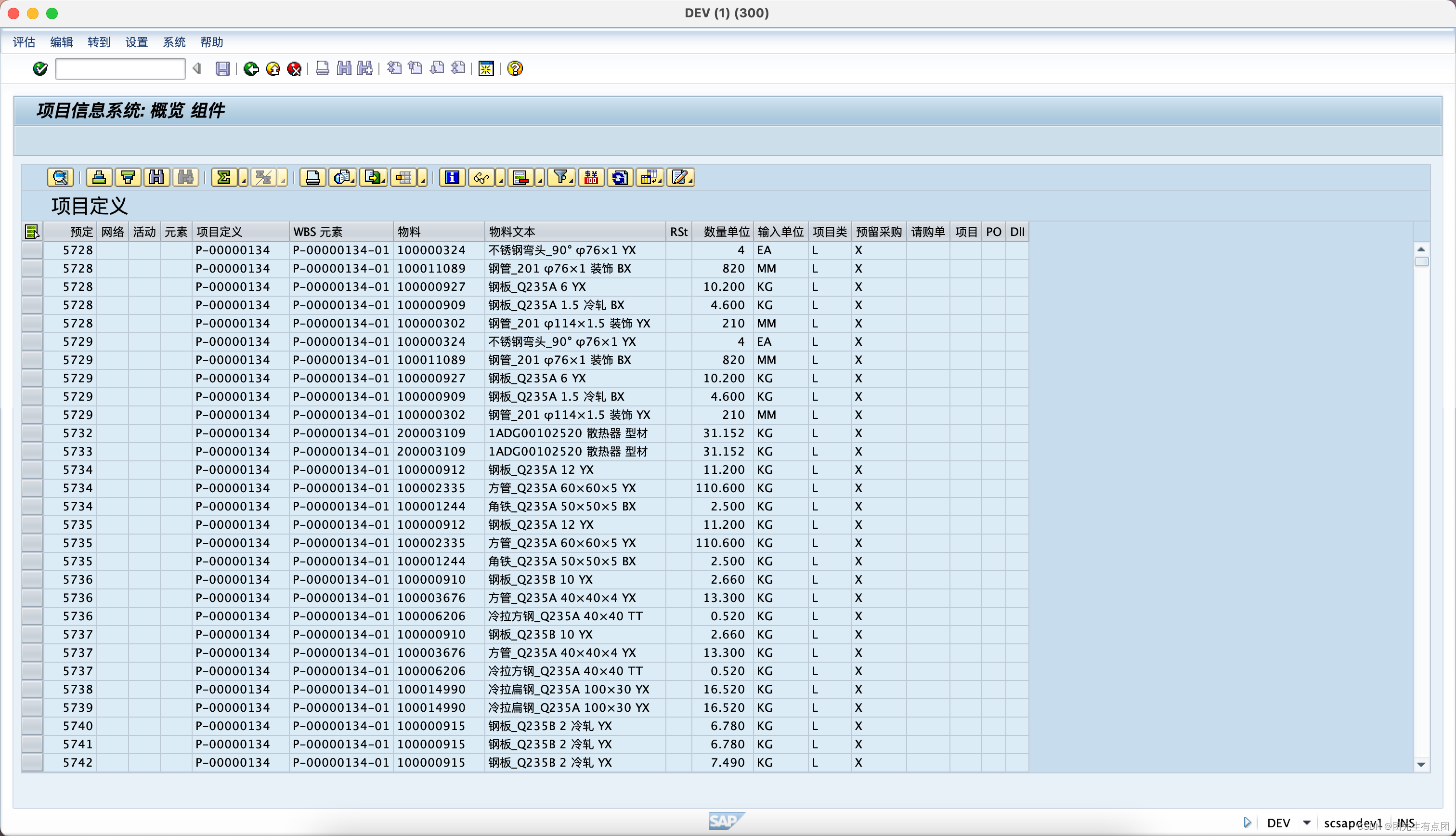Click the select-all box in the table header

point(32,231)
